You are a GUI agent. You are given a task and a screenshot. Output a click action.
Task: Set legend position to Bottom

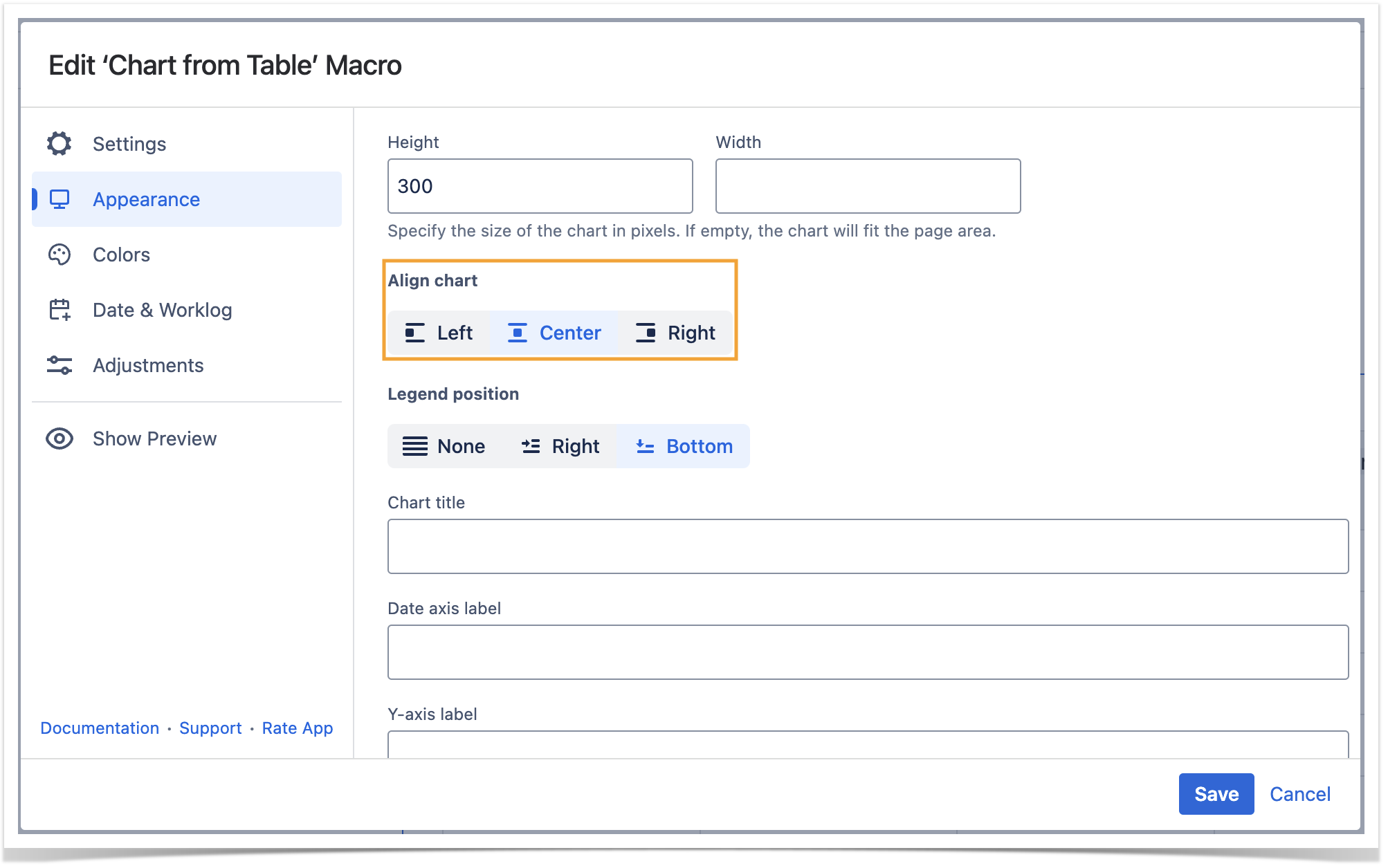click(684, 447)
